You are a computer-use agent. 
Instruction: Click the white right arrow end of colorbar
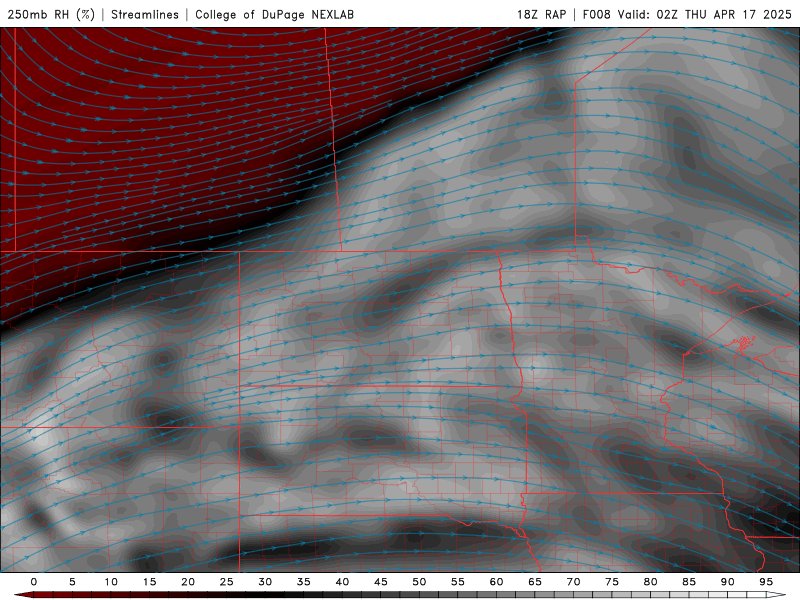click(776, 595)
